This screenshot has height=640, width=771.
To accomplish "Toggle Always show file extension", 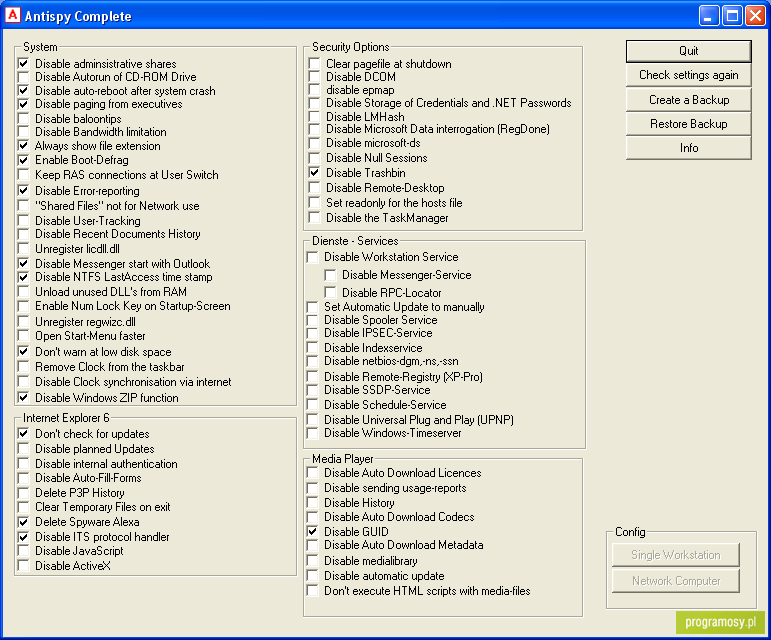I will [23, 145].
